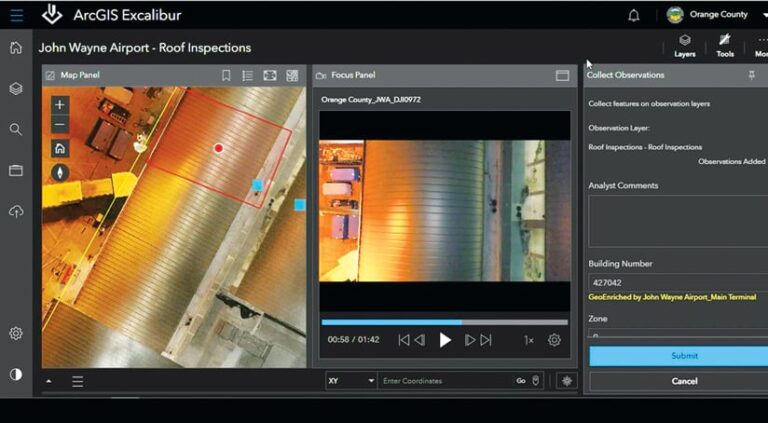Open the More options menu
The height and width of the screenshot is (423, 768).
click(x=761, y=46)
